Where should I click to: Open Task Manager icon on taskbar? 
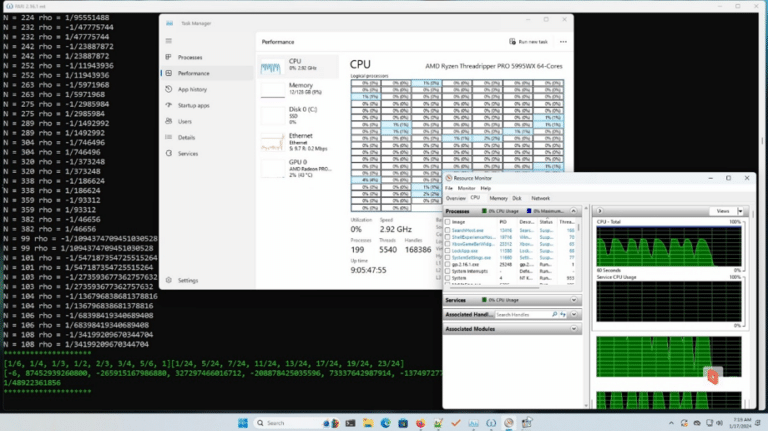474,423
